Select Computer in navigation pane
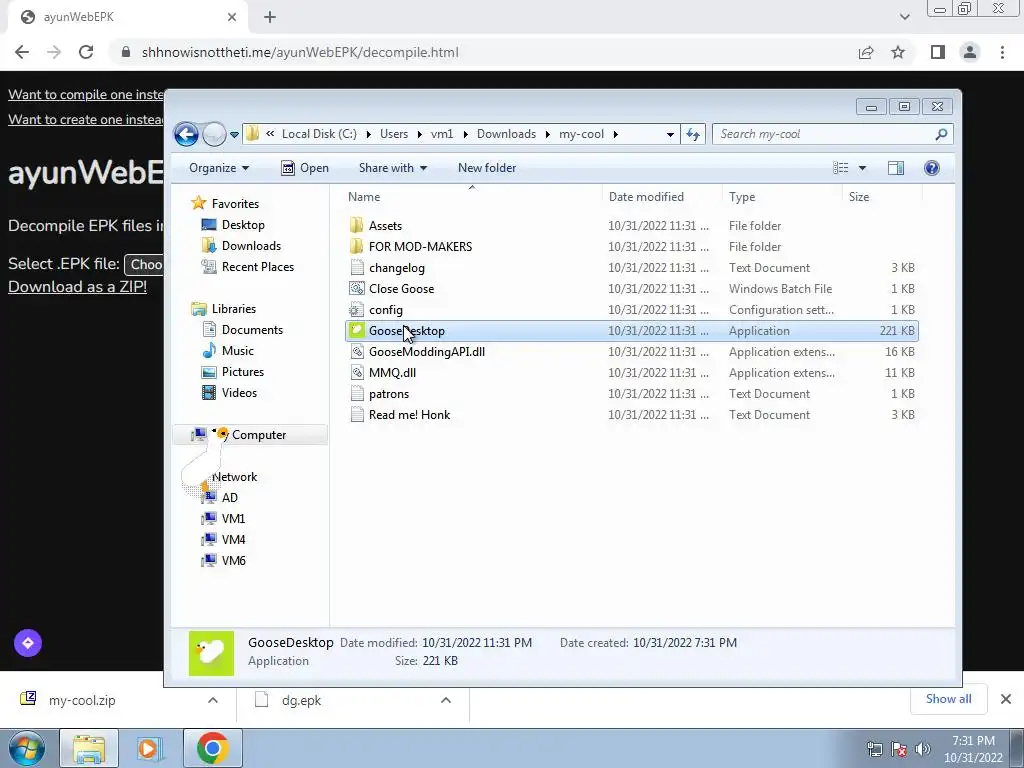 pos(249,435)
